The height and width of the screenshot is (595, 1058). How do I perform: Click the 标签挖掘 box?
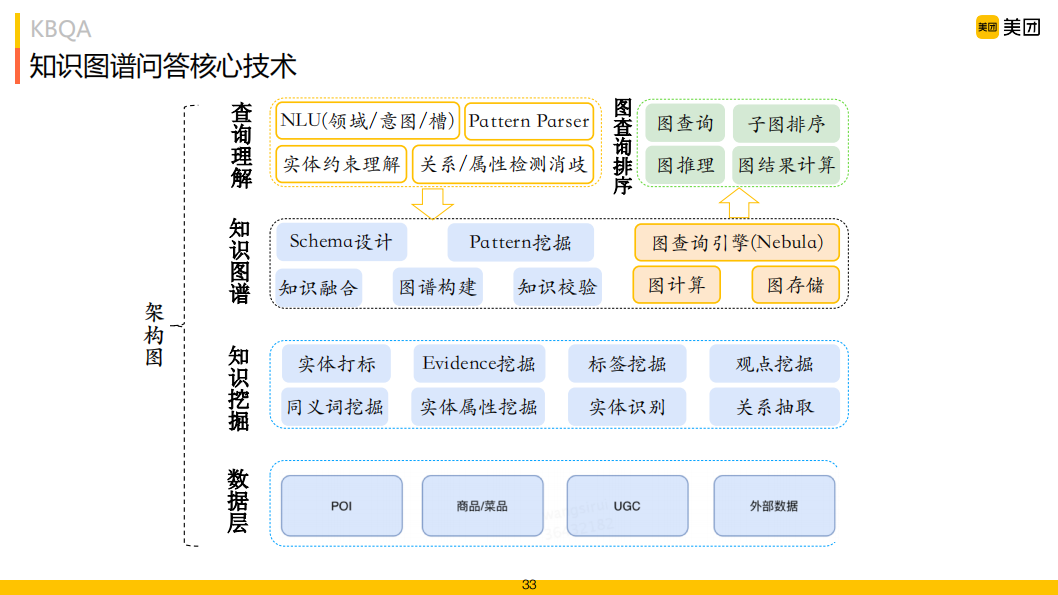click(x=627, y=364)
